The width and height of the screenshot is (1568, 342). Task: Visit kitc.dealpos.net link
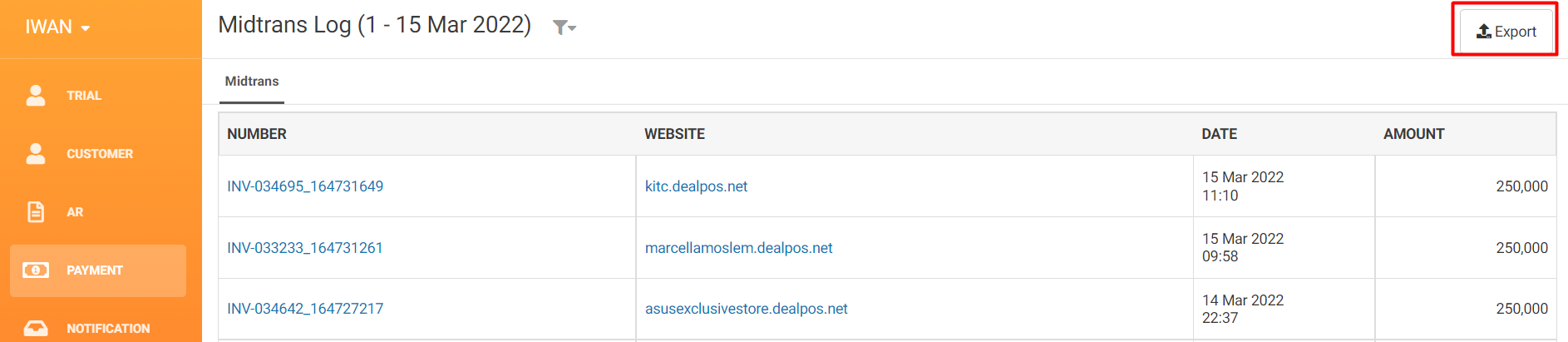click(x=696, y=186)
